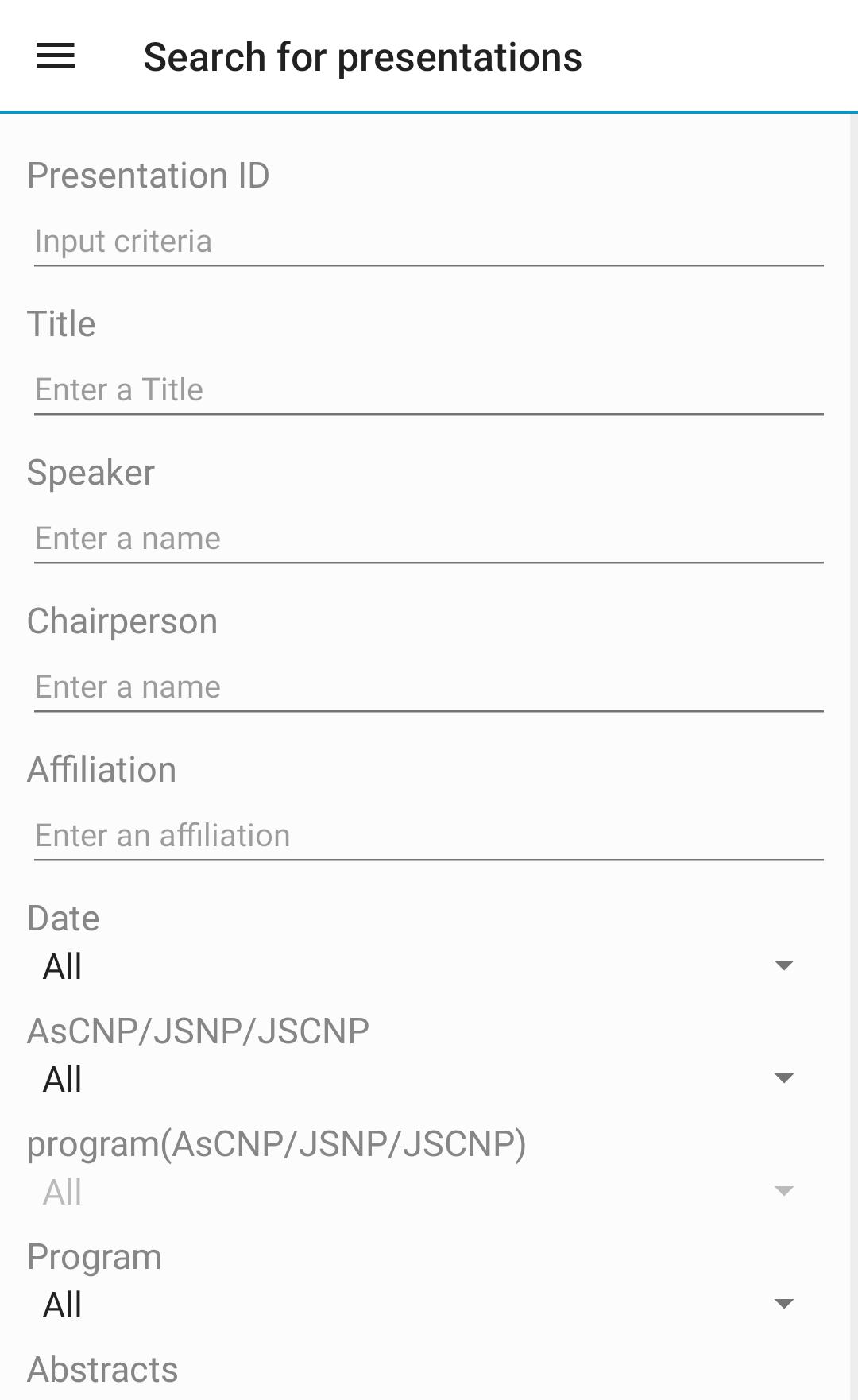Click the Speaker field label
The width and height of the screenshot is (858, 1400).
tap(91, 473)
